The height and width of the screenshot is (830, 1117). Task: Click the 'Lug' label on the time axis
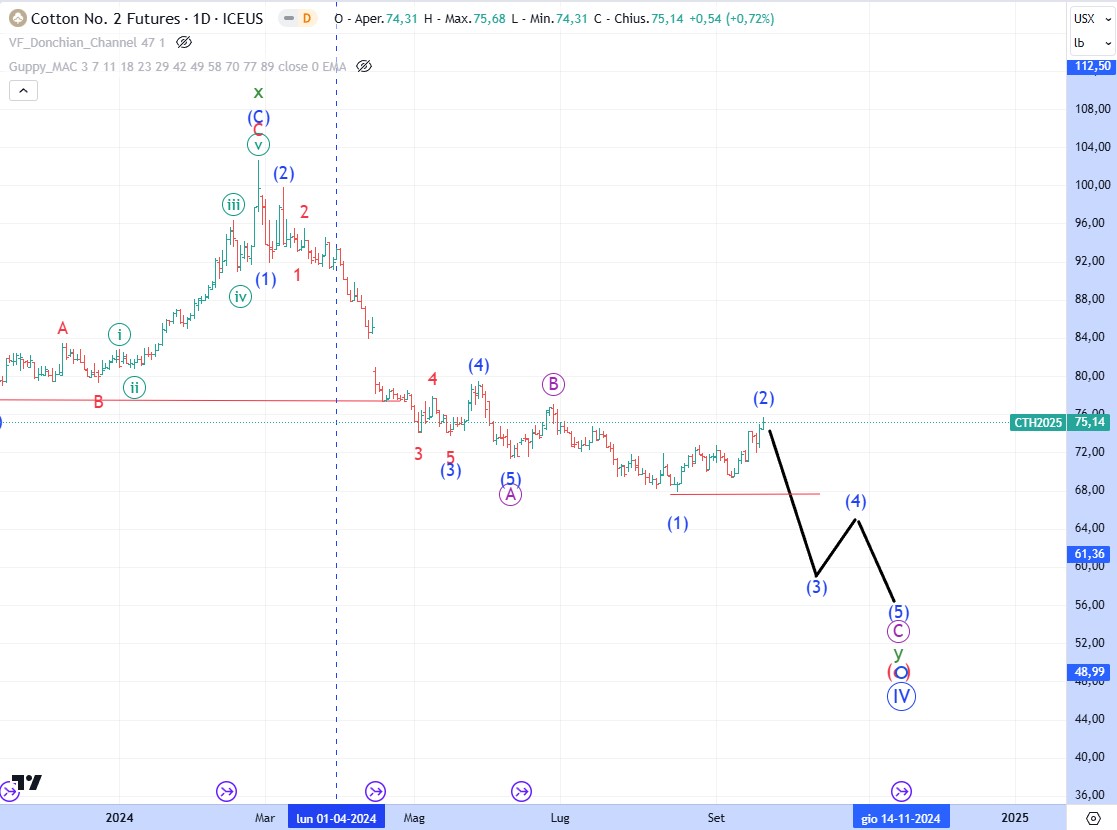[x=560, y=818]
